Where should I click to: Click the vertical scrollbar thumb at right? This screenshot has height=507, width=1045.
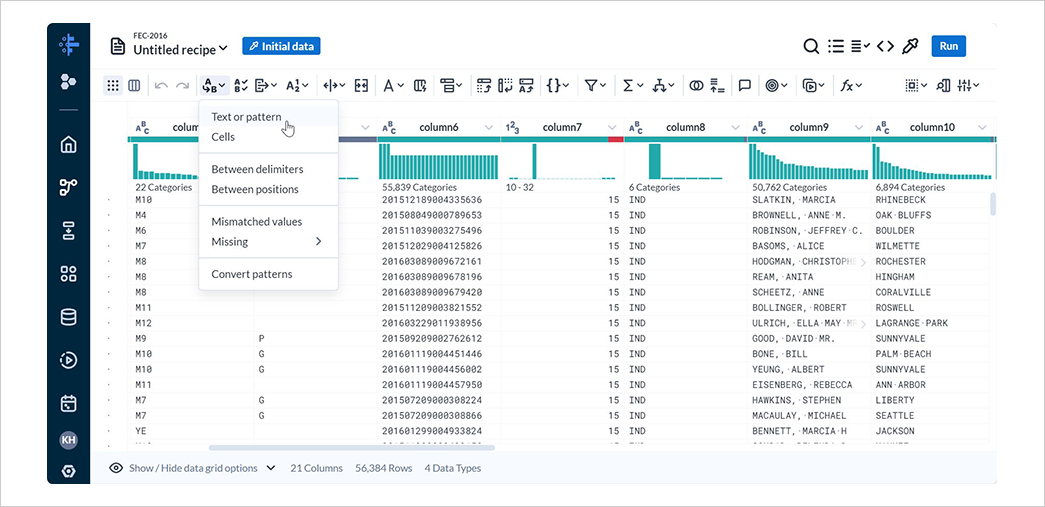point(993,204)
